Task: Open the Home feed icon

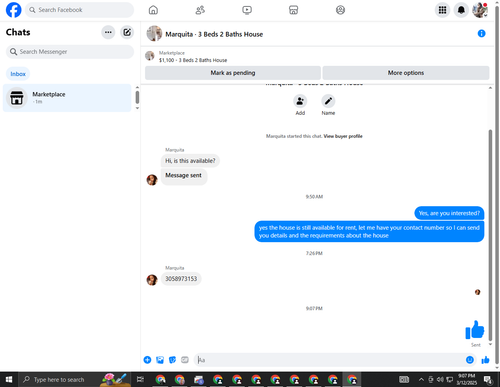Action: pyautogui.click(x=153, y=10)
